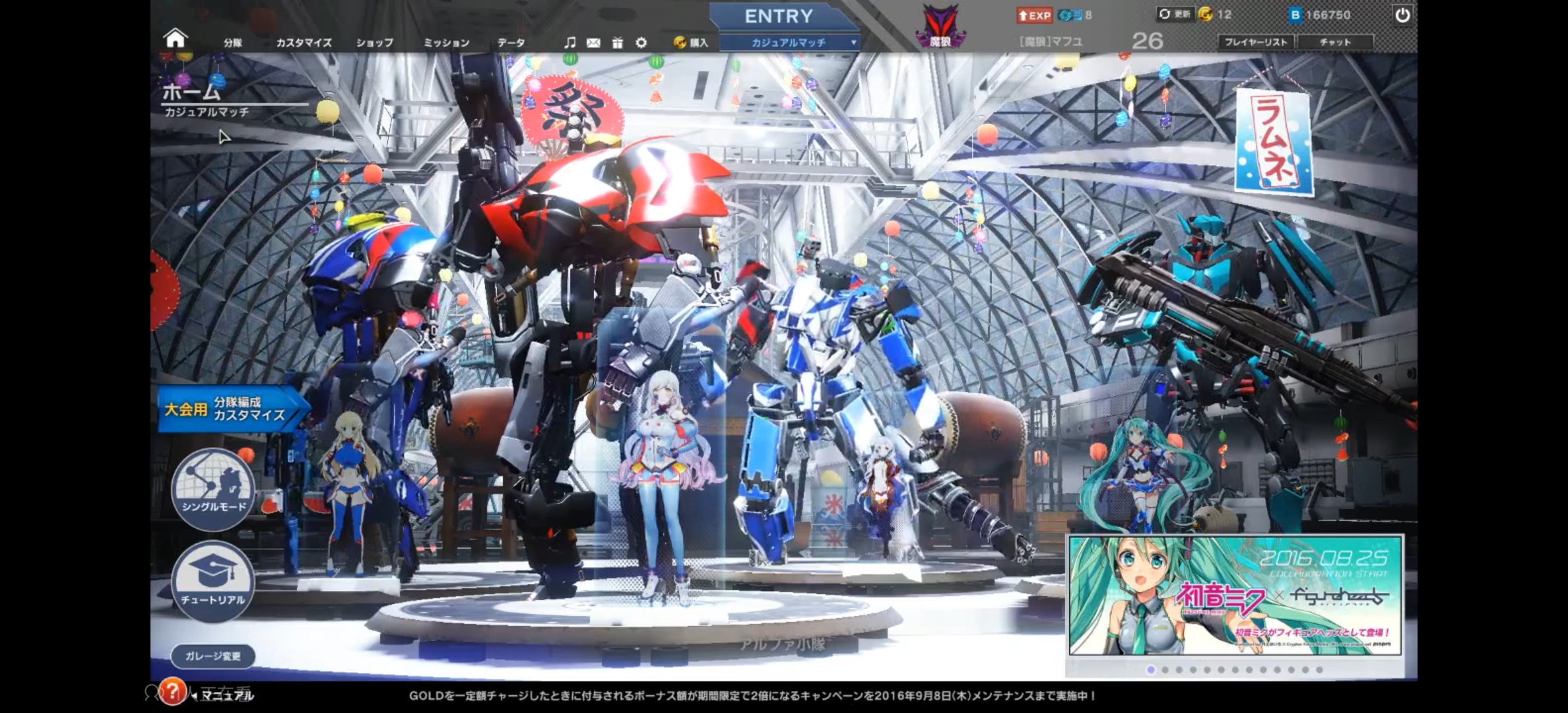Viewport: 1568px width, 713px height.
Task: Click the power icon at top right
Action: [x=1402, y=15]
